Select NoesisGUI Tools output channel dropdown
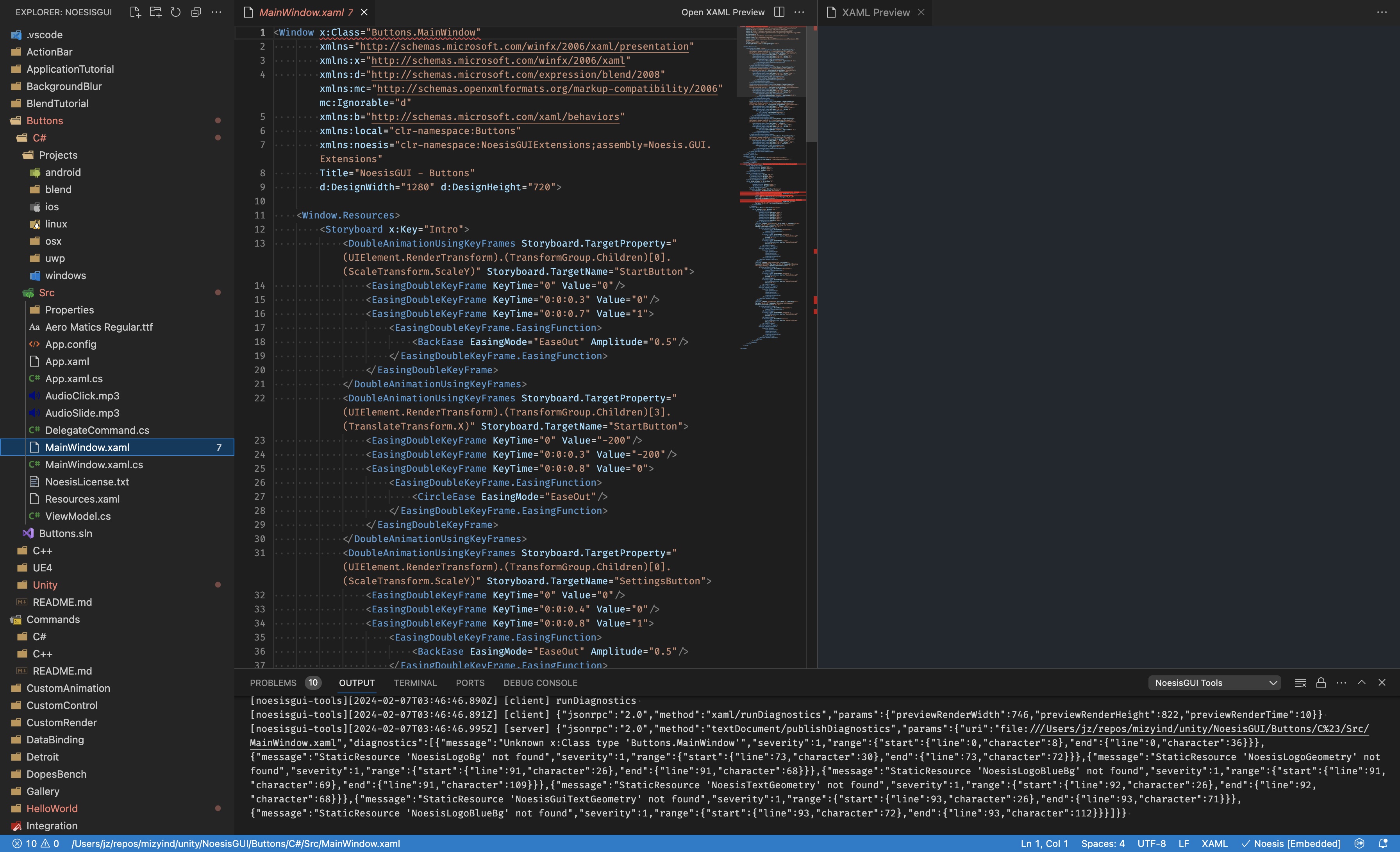The width and height of the screenshot is (1400, 852). coord(1215,683)
